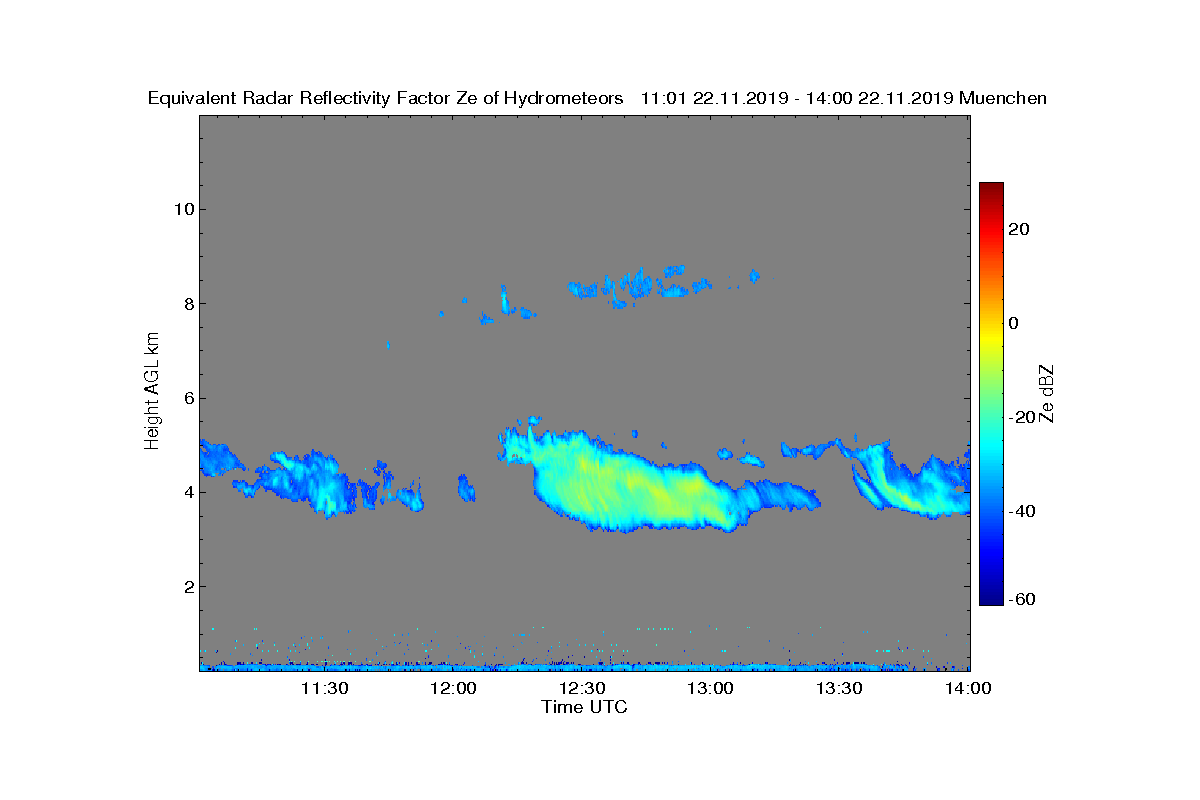The image size is (1200, 800).
Task: Click the 'Ze dBZ' colorbar label
Action: (1048, 393)
